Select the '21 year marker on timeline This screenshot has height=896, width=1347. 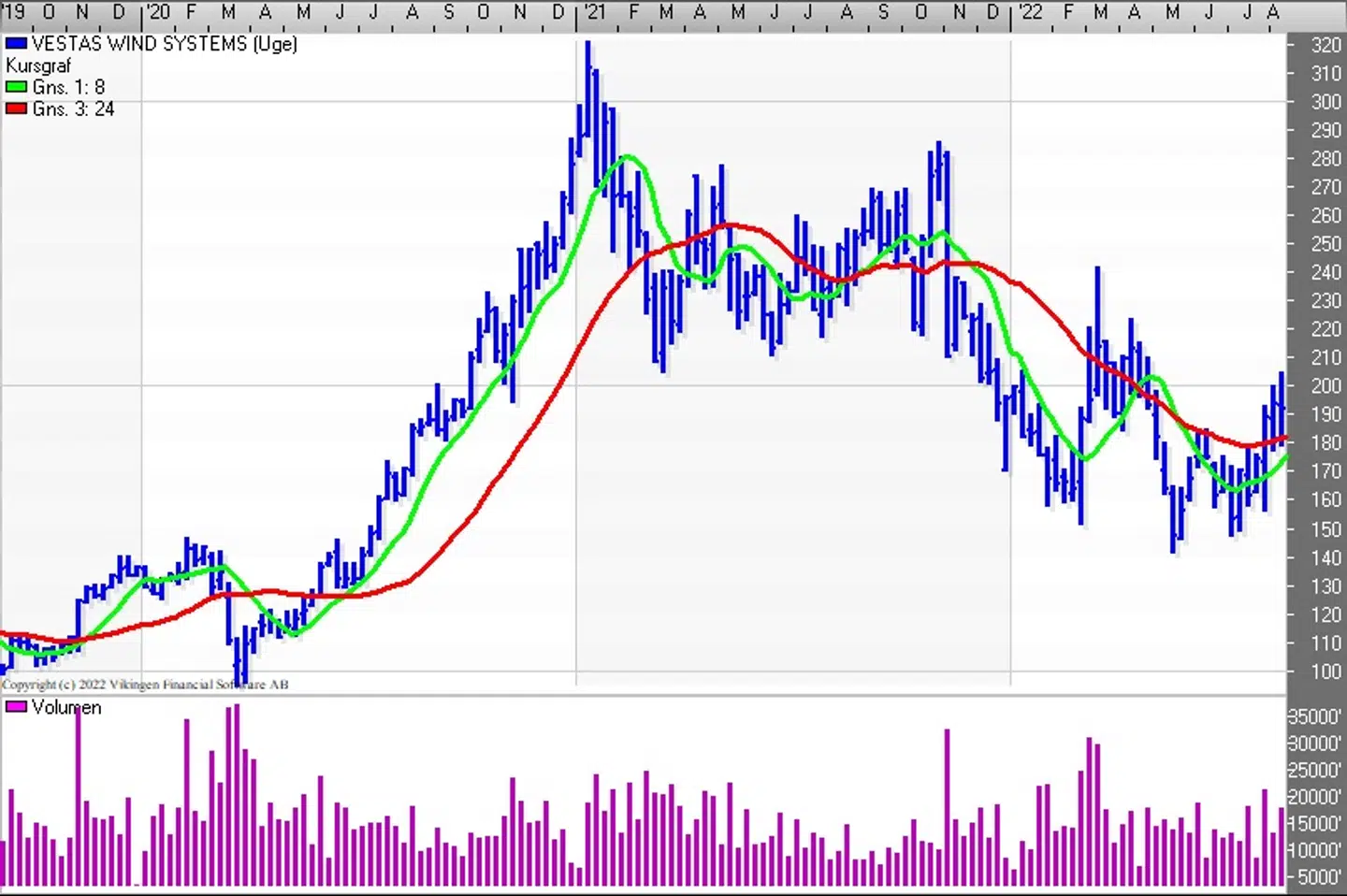(594, 12)
